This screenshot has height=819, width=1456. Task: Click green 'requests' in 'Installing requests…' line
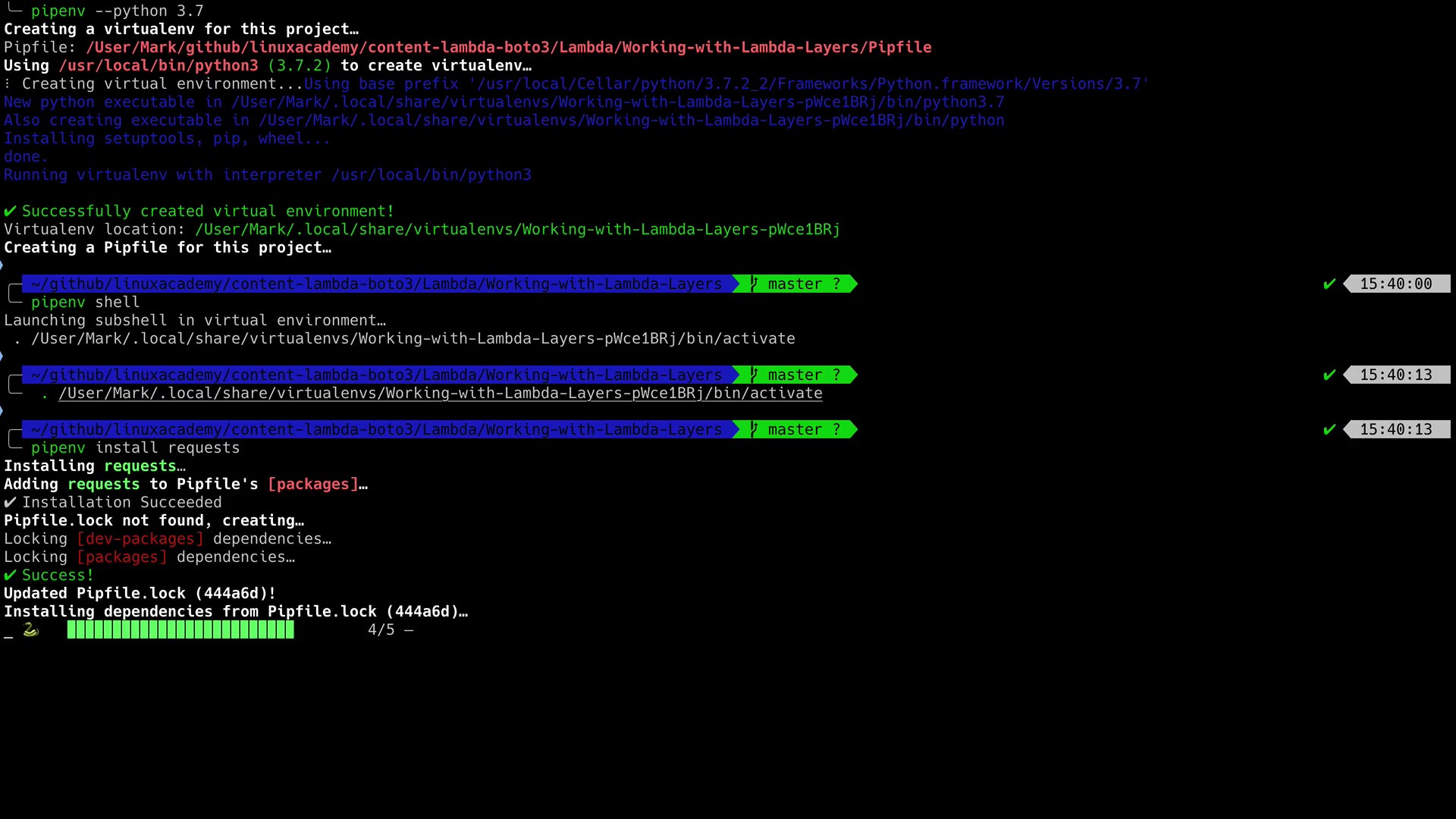point(140,466)
